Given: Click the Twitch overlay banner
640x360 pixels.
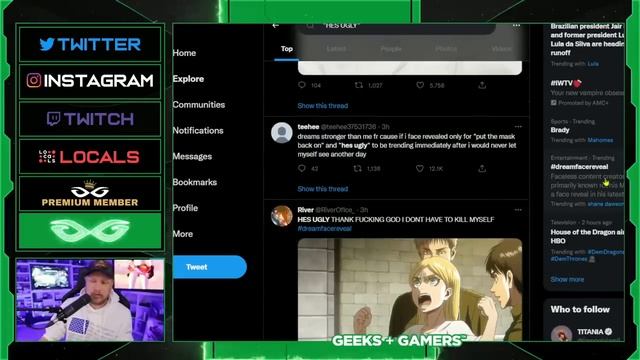Looking at the screenshot, I should (90, 119).
